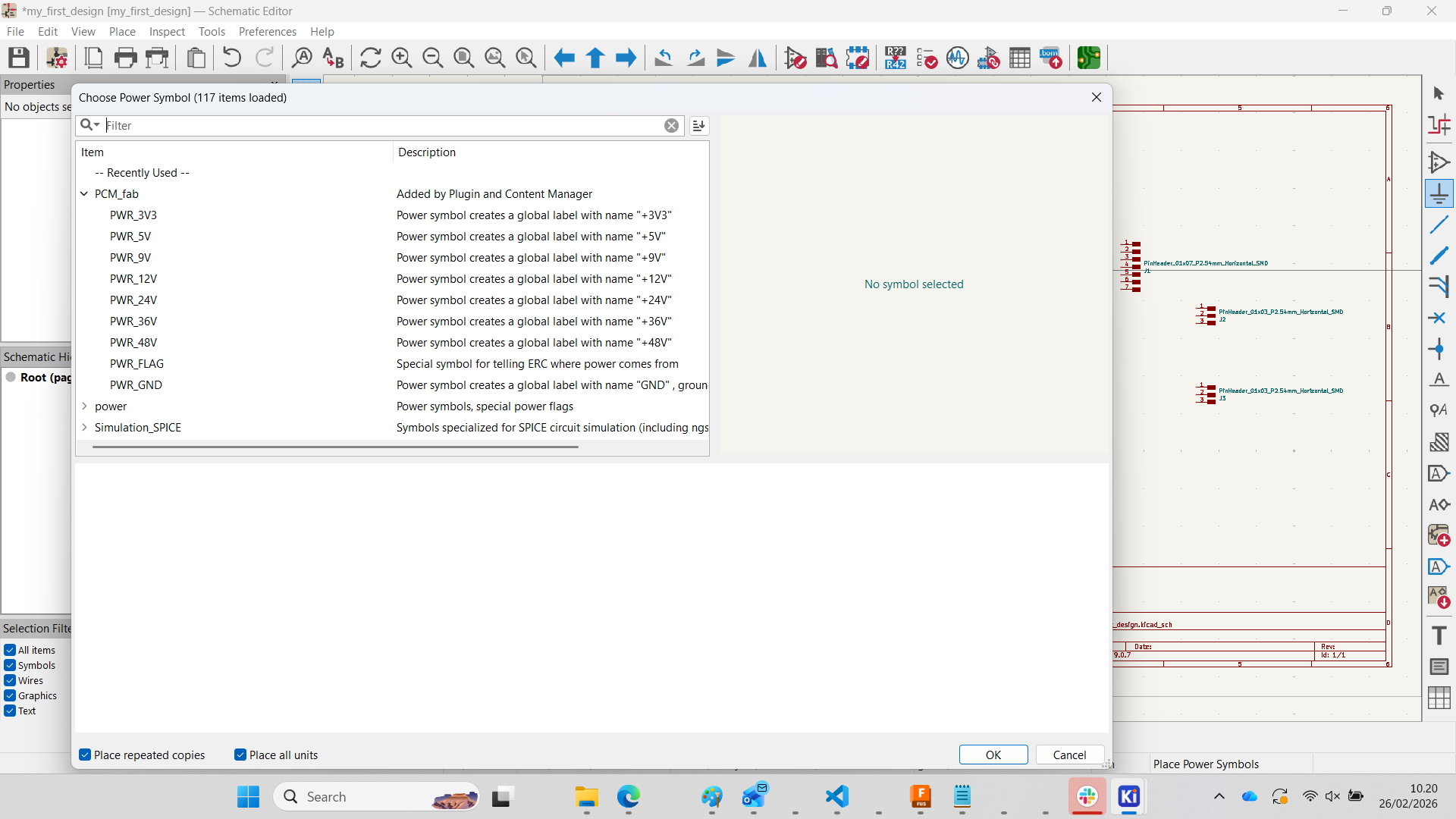
Task: Expand the power library node
Action: (84, 406)
